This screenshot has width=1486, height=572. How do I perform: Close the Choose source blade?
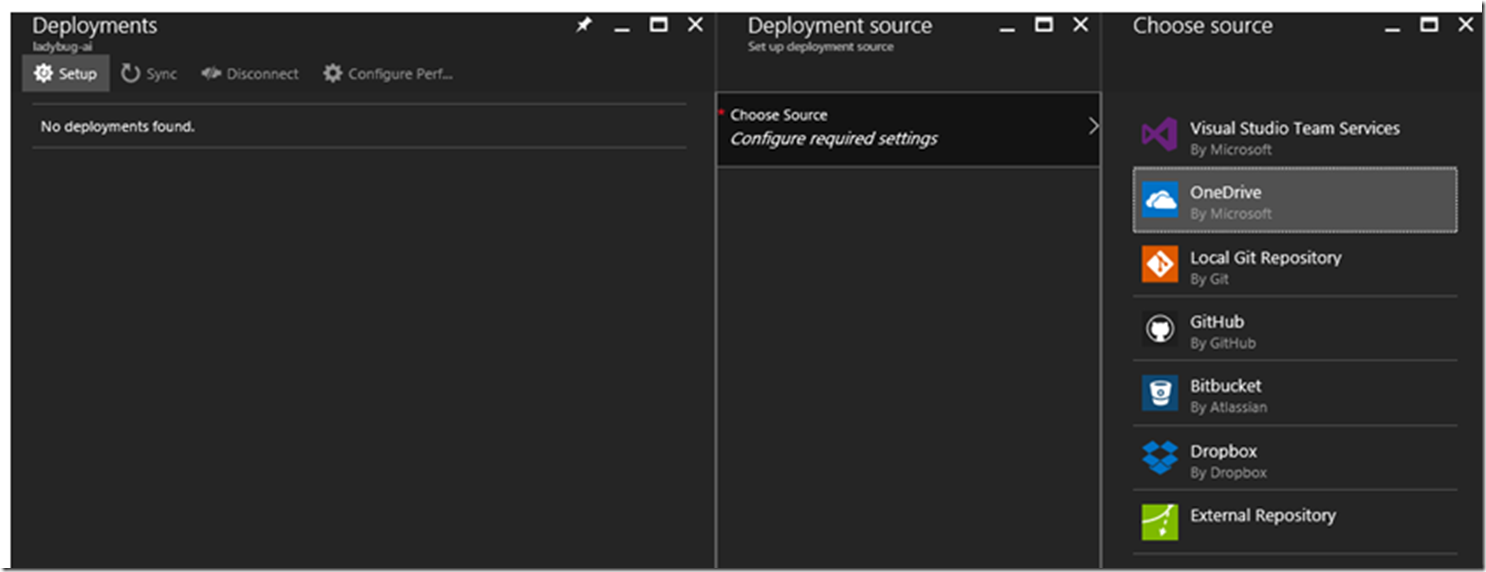[1466, 25]
